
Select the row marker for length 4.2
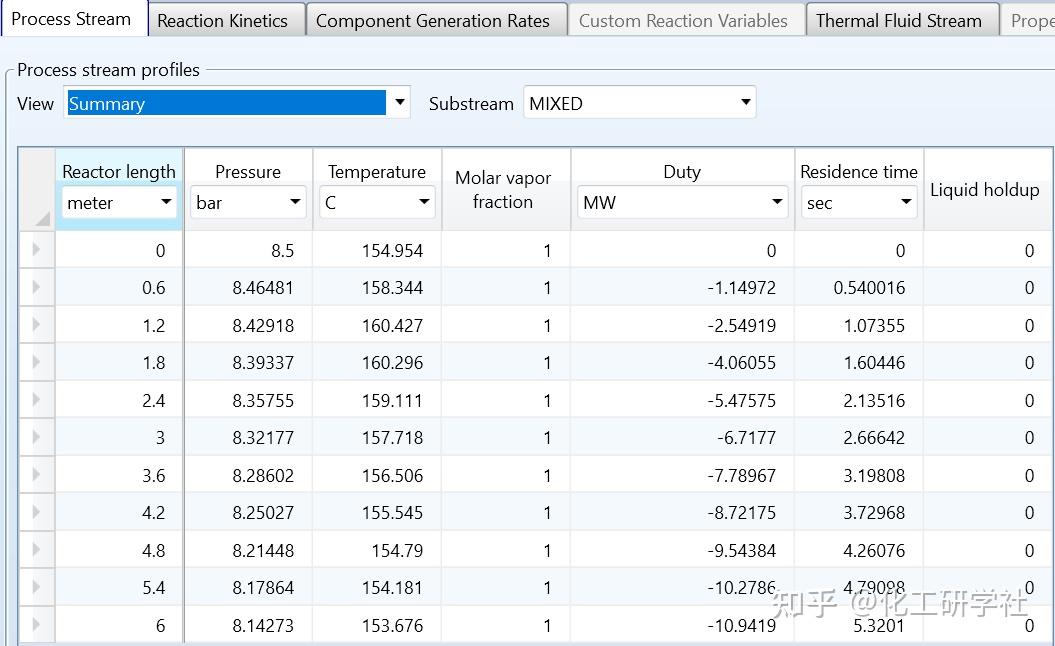pos(37,513)
